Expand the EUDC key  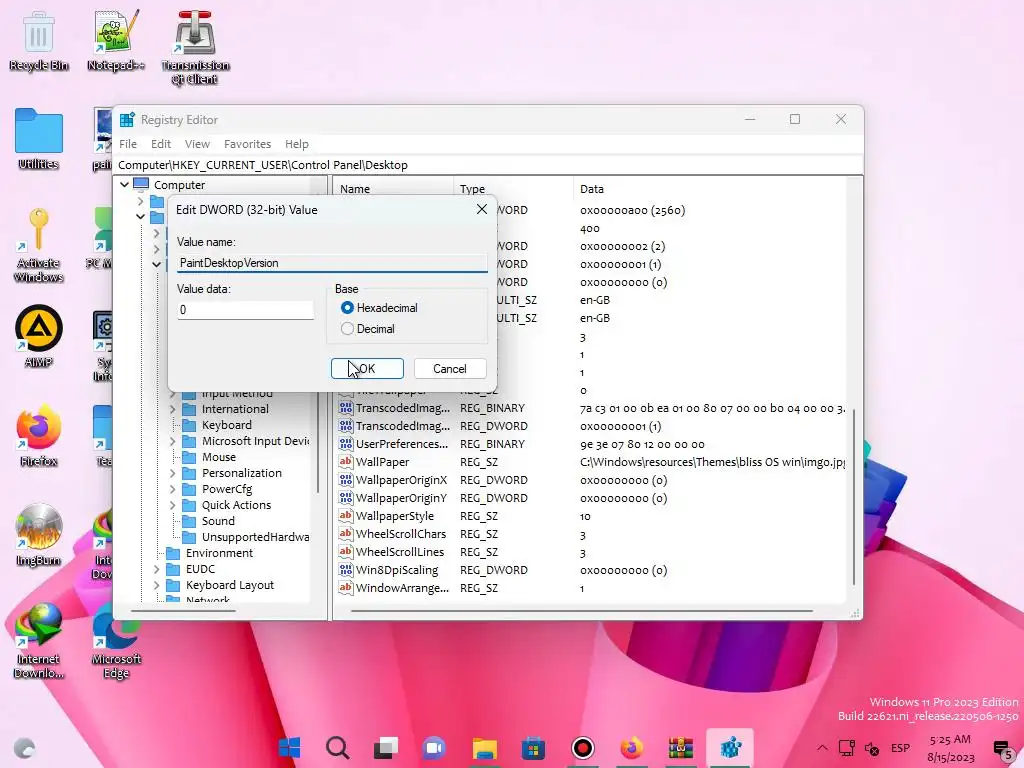tap(157, 569)
